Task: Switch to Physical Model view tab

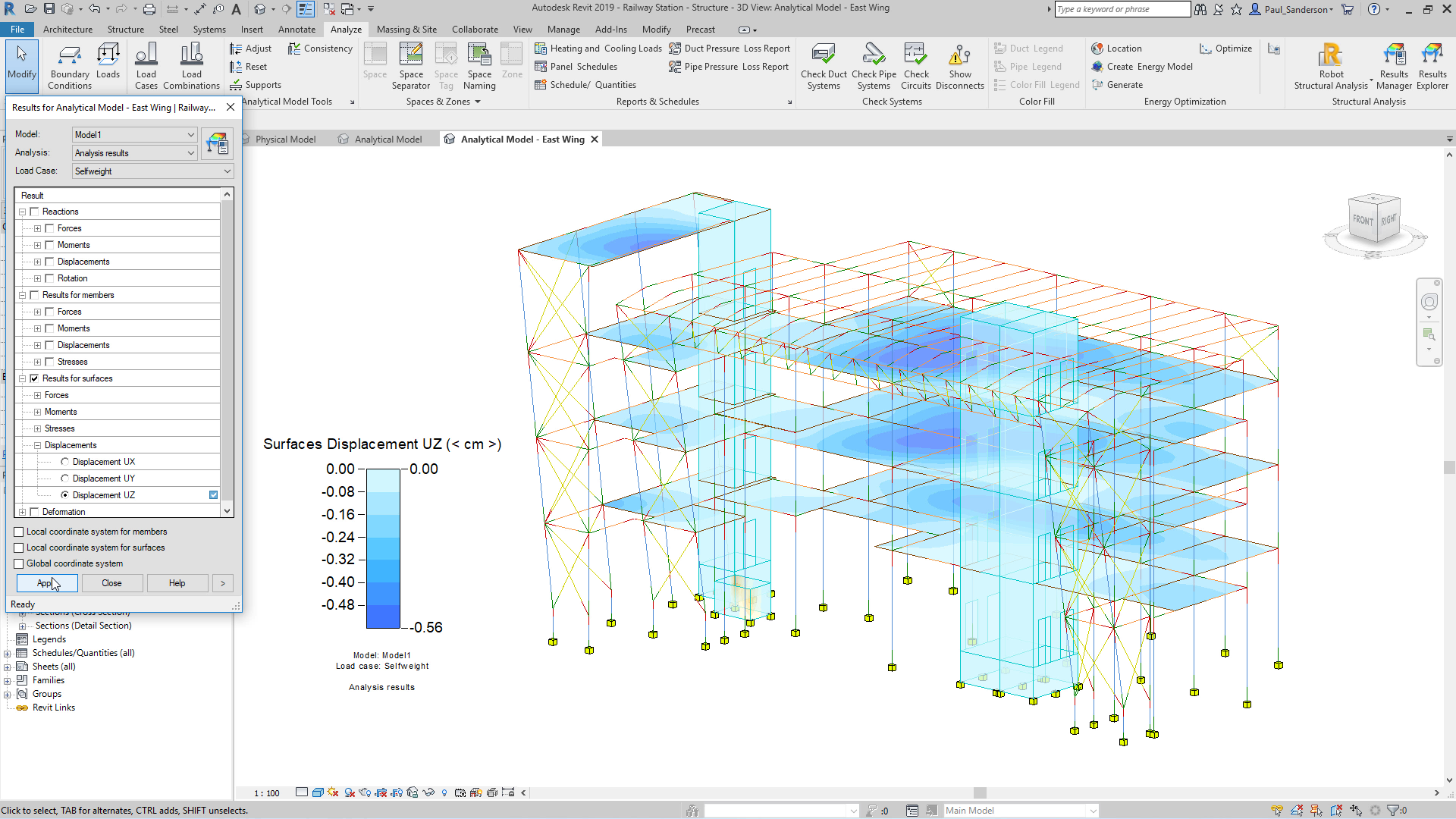Action: [x=284, y=140]
